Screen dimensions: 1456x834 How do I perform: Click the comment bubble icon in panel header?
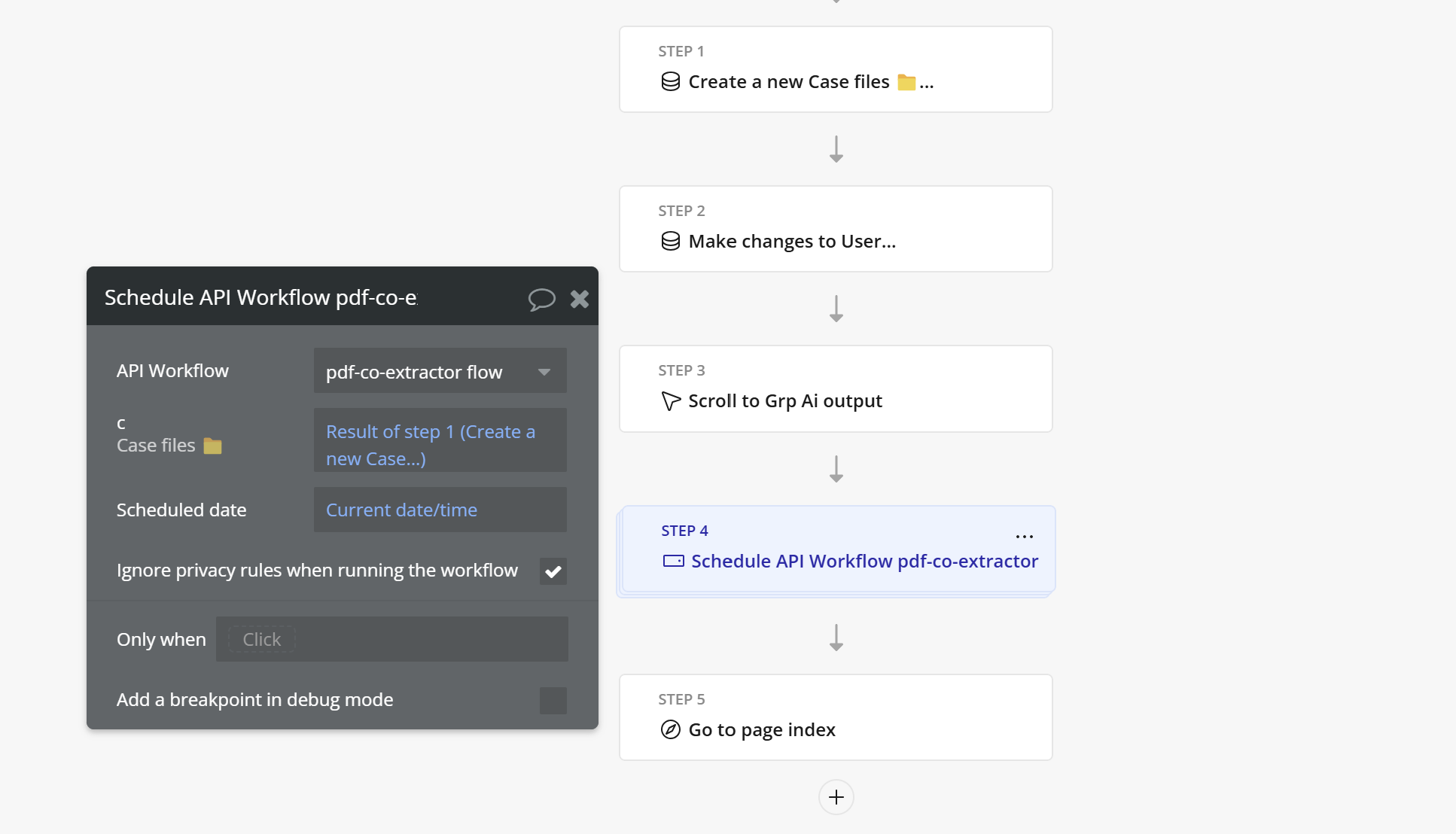541,299
